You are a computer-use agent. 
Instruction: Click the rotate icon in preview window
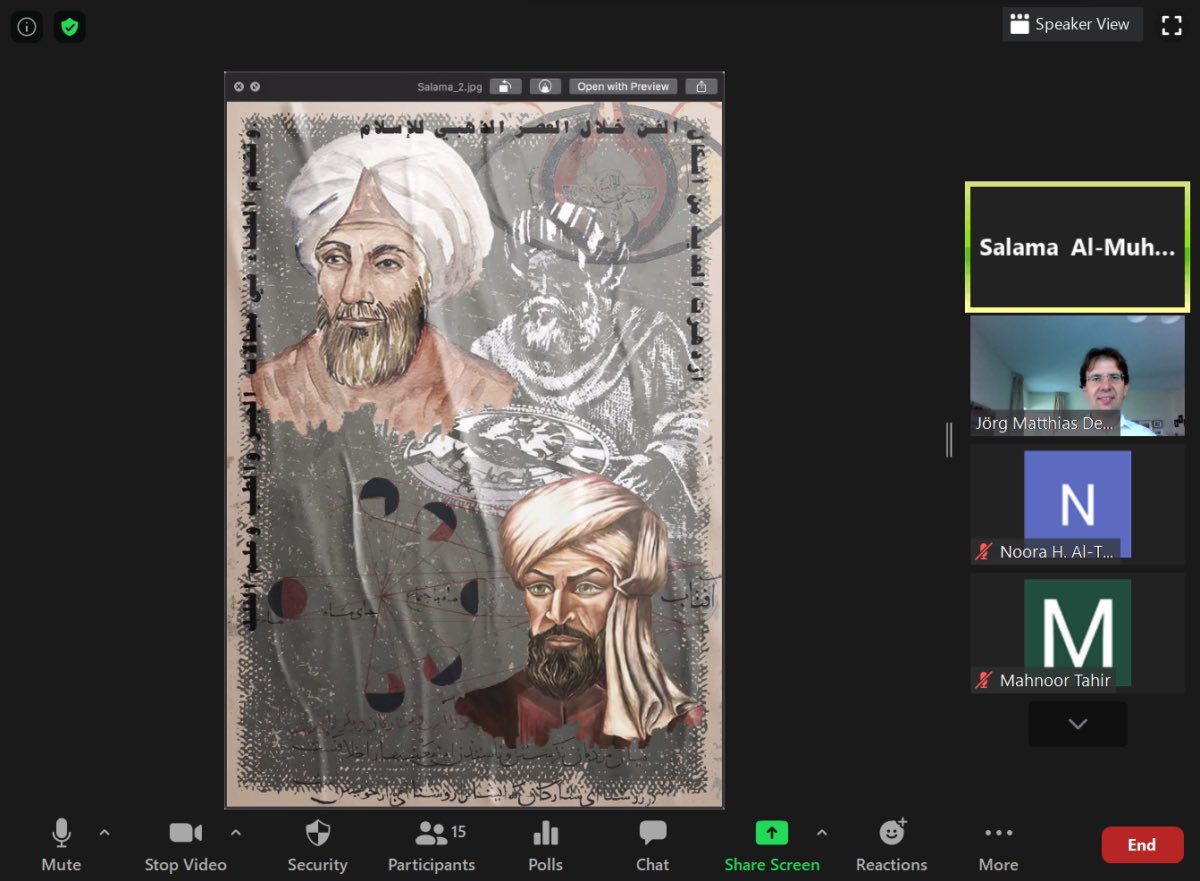point(506,87)
